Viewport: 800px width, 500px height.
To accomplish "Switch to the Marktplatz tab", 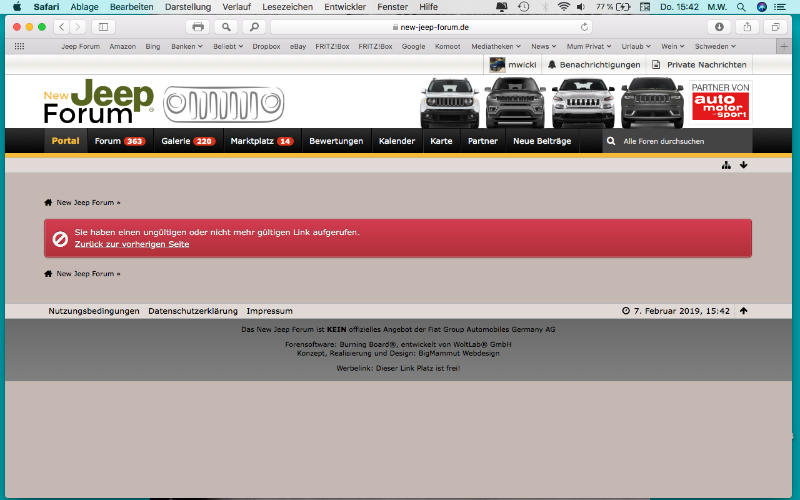I will pos(261,141).
